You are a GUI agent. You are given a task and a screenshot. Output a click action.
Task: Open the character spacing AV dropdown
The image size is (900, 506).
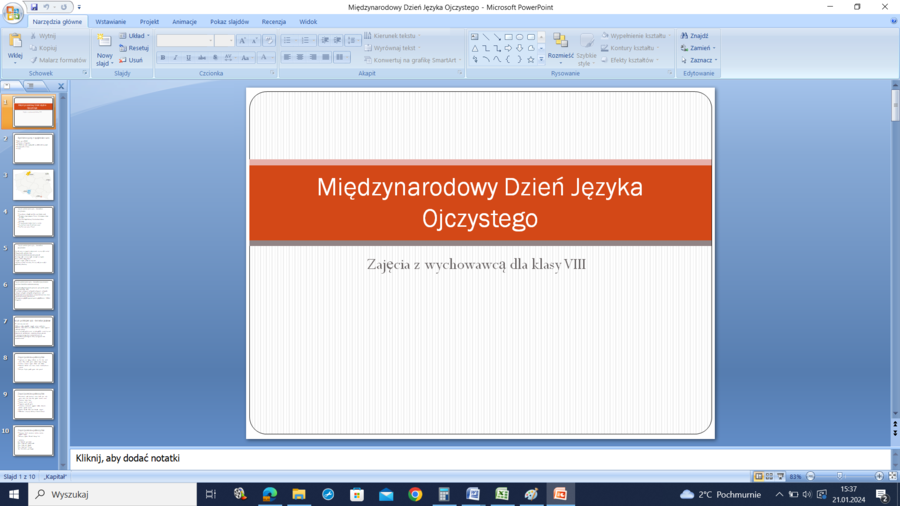pos(229,57)
